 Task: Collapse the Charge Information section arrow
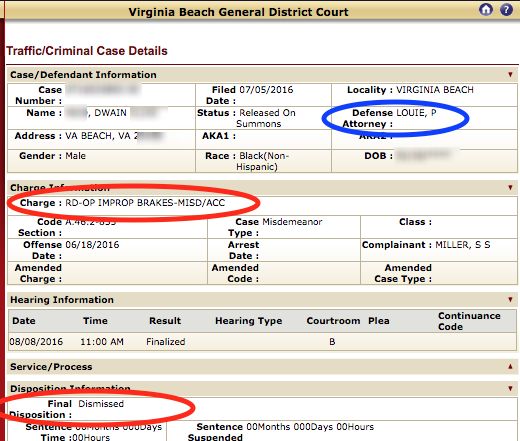tap(510, 188)
